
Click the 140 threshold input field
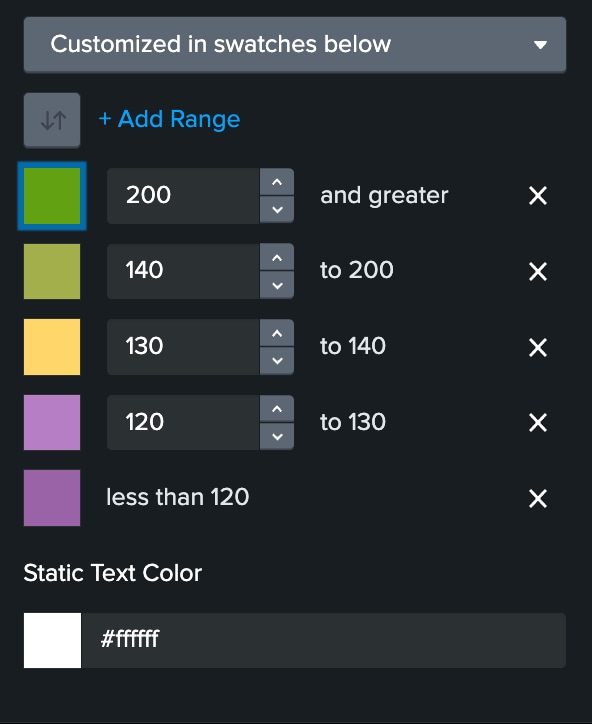(x=183, y=272)
